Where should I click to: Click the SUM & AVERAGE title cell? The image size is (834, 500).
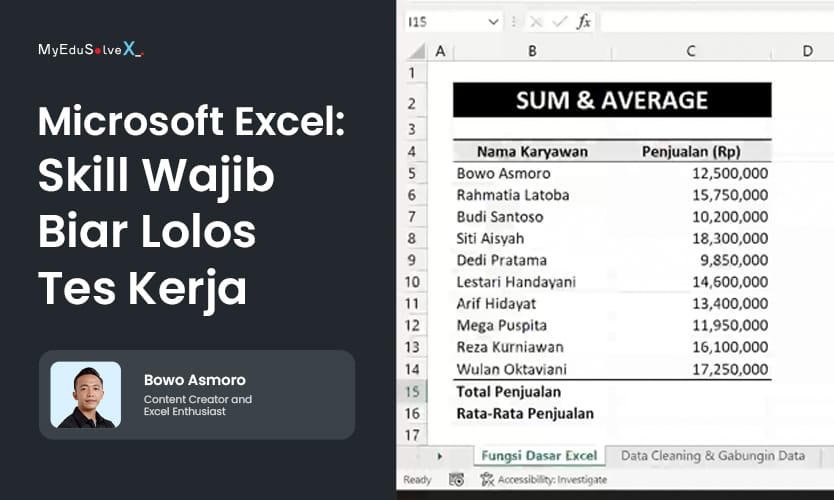click(612, 100)
